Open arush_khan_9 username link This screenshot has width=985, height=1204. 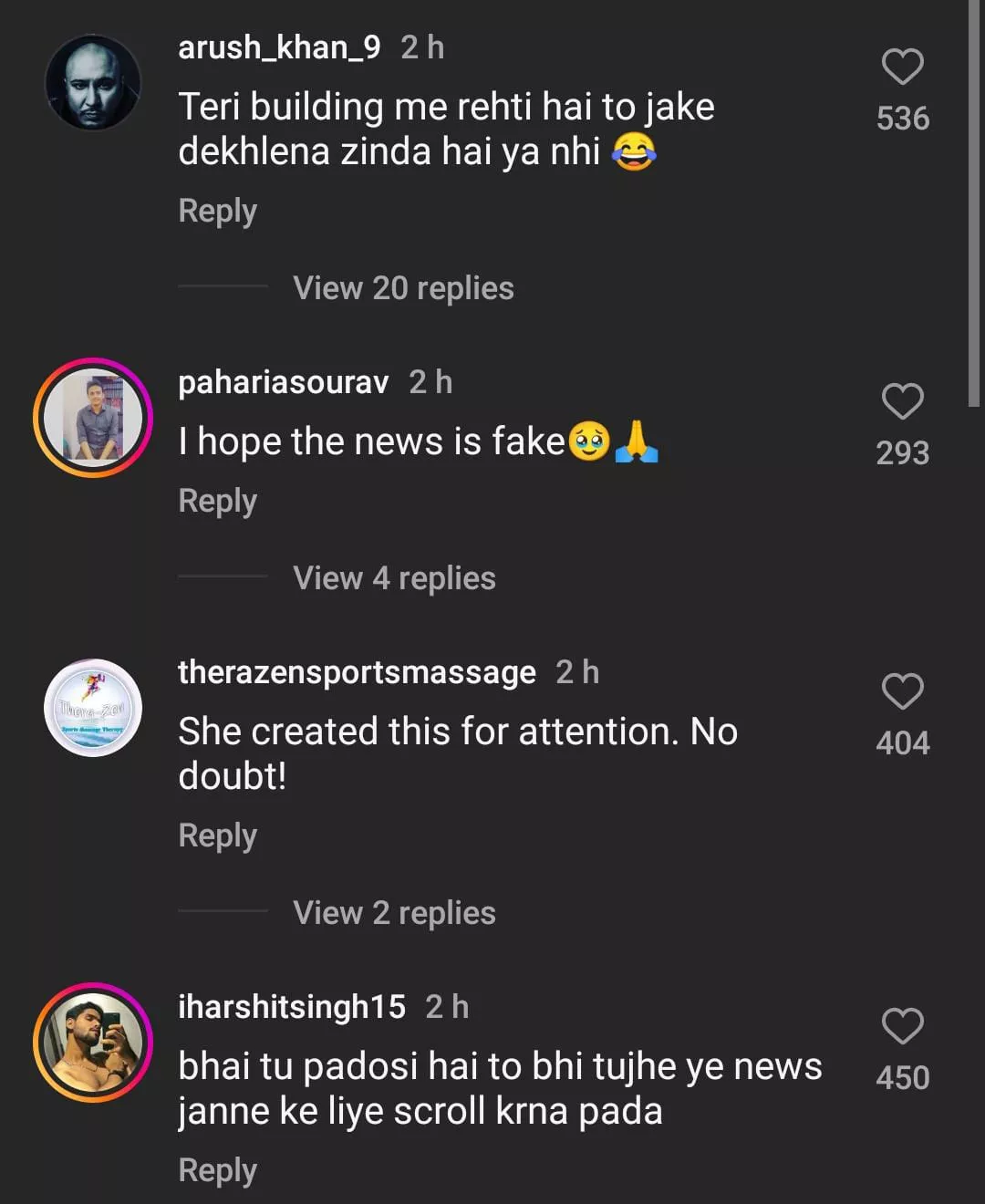[279, 47]
